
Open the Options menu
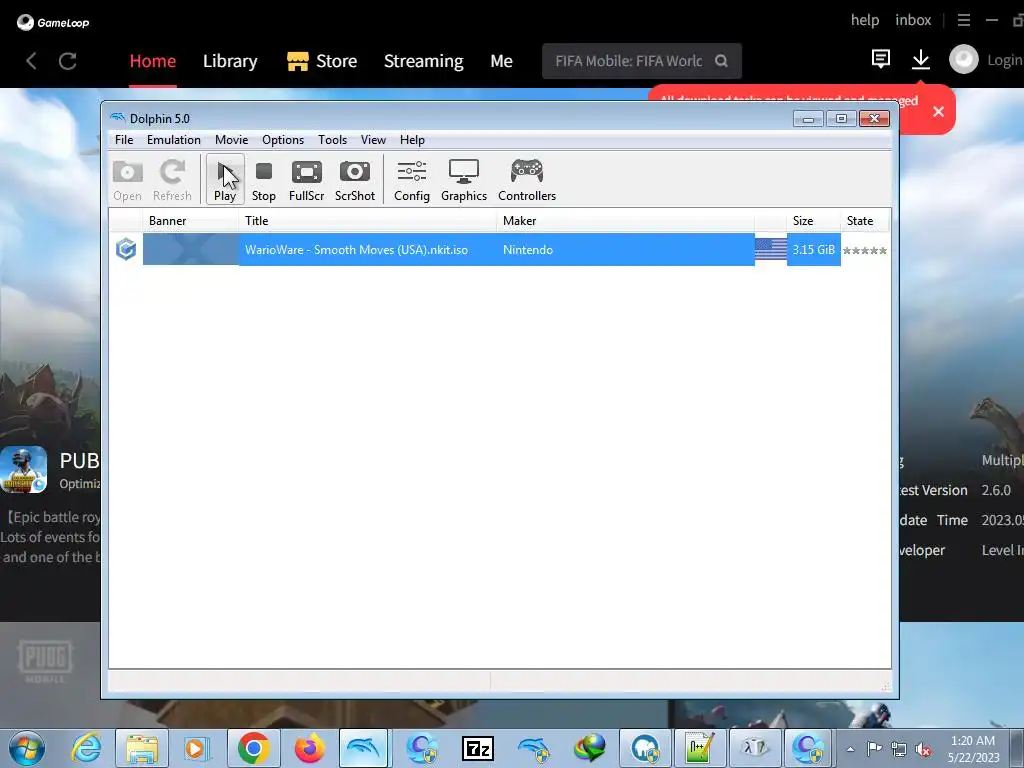(x=283, y=140)
